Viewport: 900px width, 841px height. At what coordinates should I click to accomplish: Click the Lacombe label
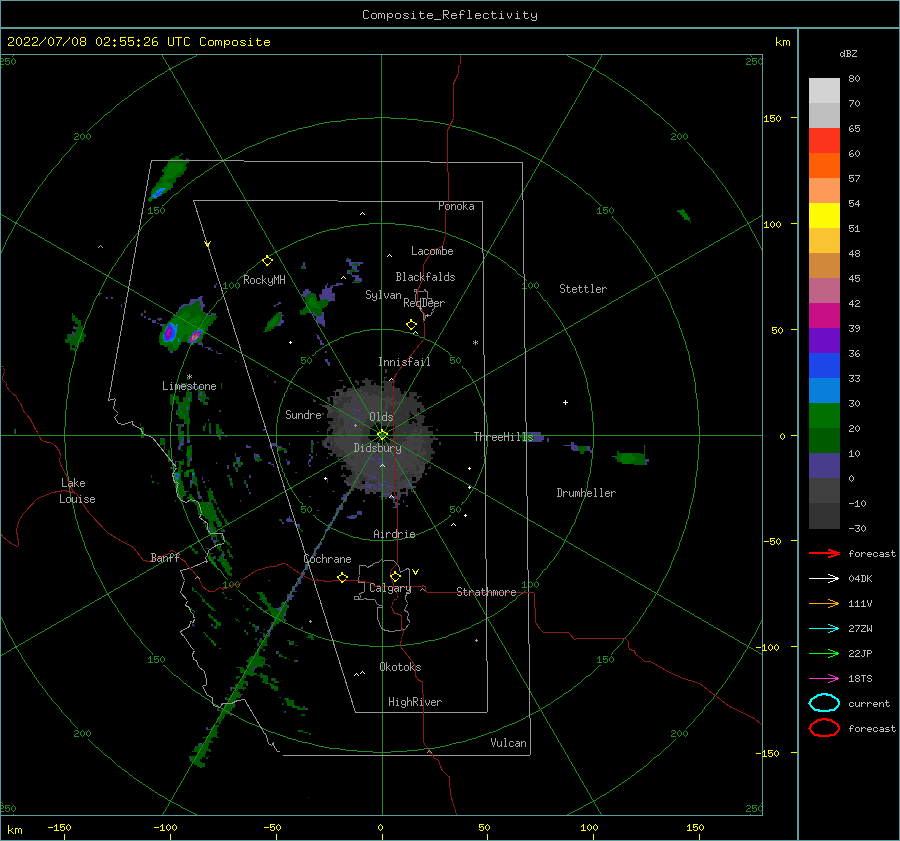coord(432,251)
